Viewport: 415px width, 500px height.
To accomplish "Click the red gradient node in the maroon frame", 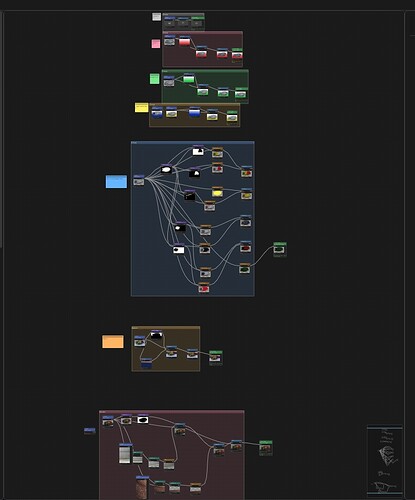I will click(184, 41).
